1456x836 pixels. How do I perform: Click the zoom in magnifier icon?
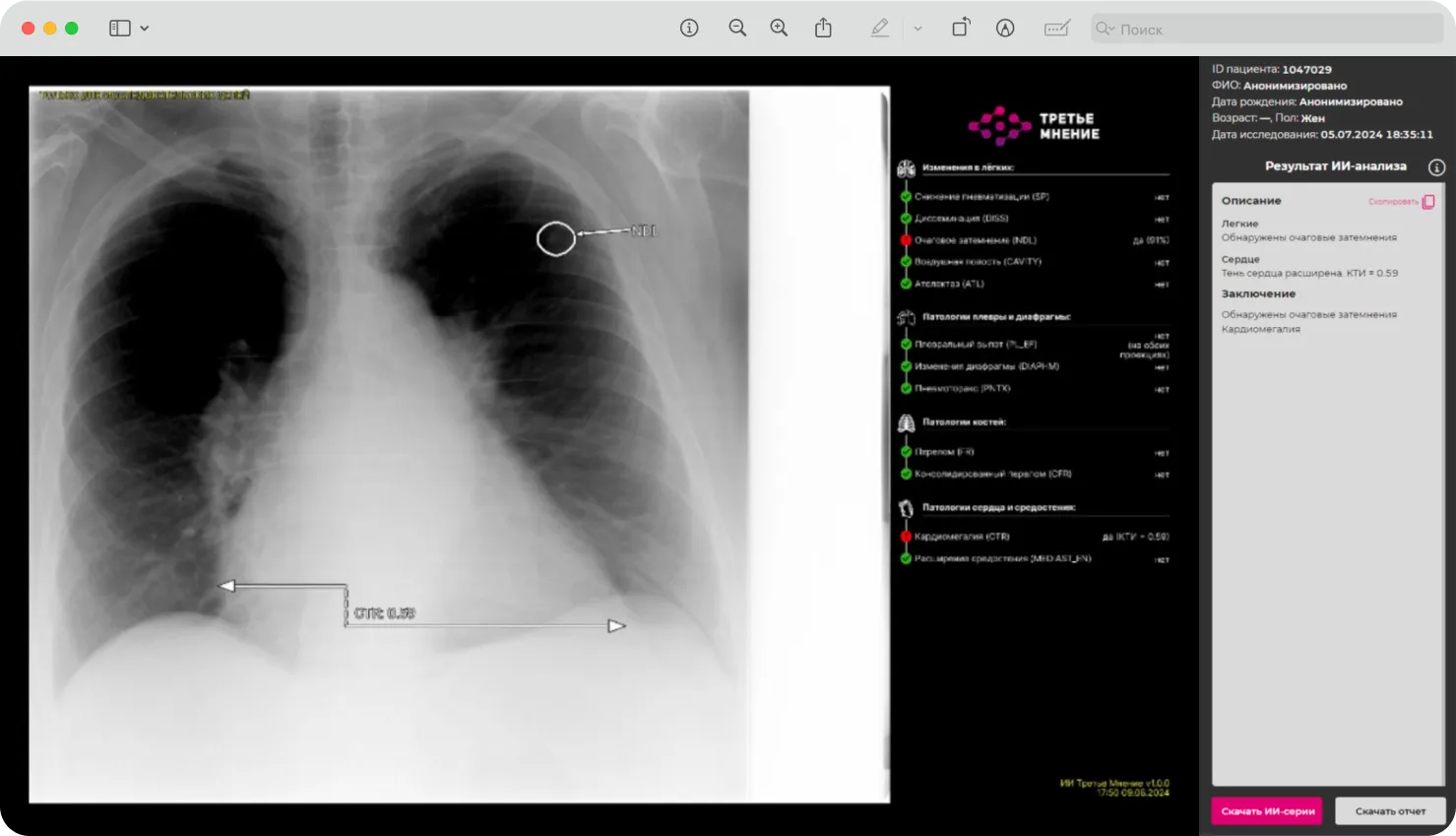779,29
